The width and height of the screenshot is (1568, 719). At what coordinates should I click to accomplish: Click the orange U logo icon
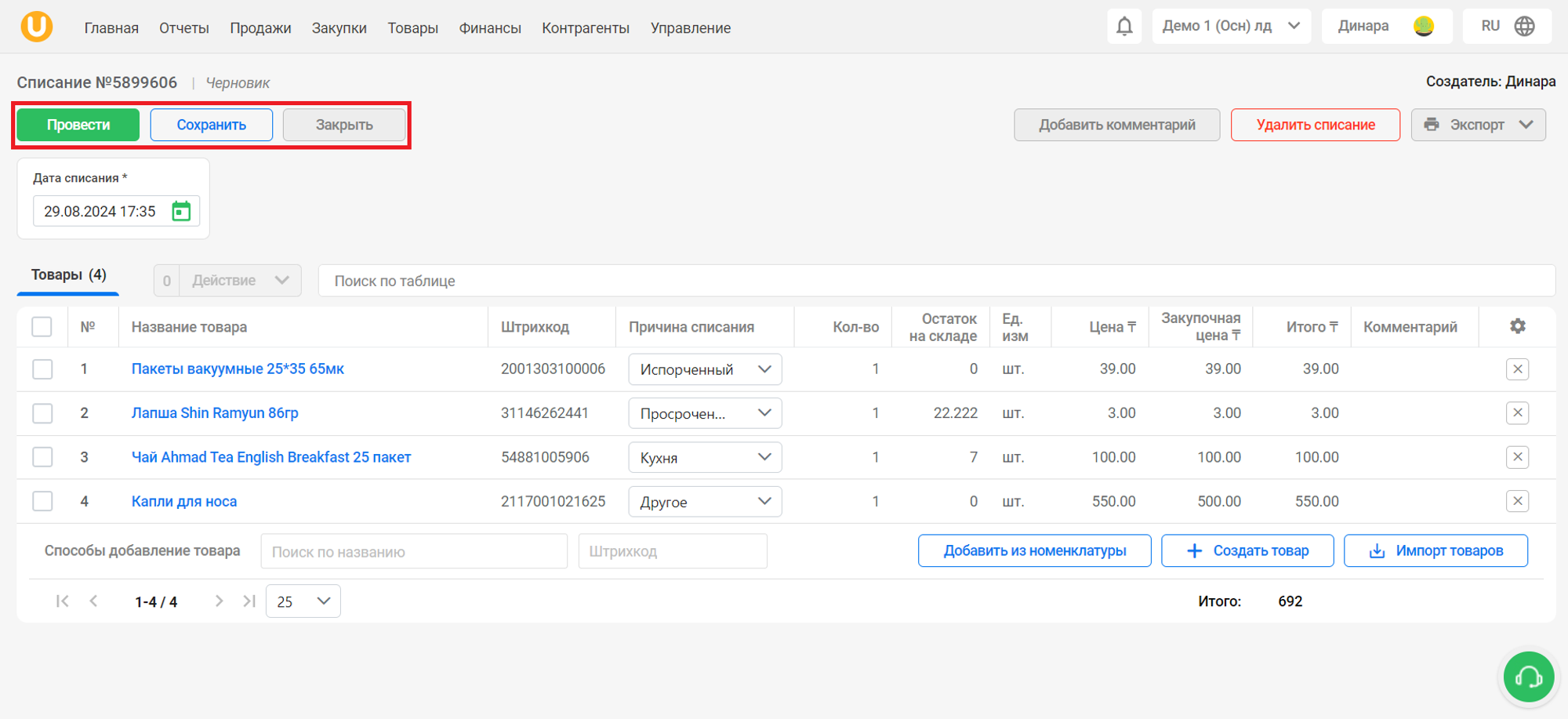tap(36, 26)
